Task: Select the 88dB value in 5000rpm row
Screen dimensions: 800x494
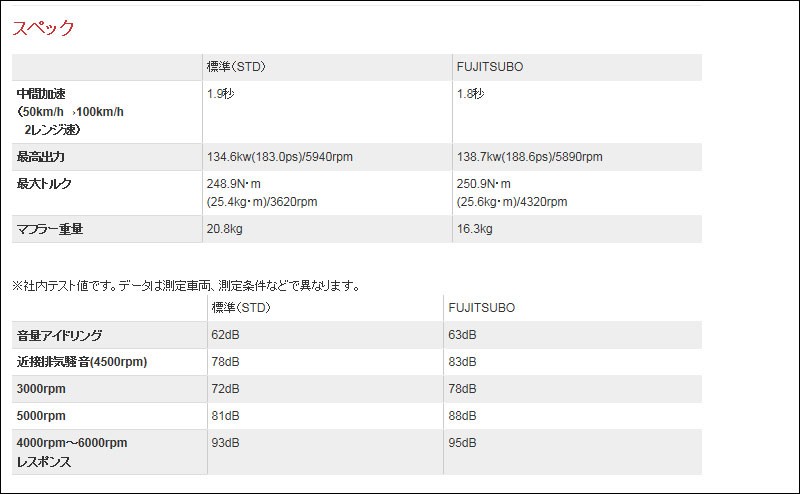Action: pyautogui.click(x=463, y=416)
